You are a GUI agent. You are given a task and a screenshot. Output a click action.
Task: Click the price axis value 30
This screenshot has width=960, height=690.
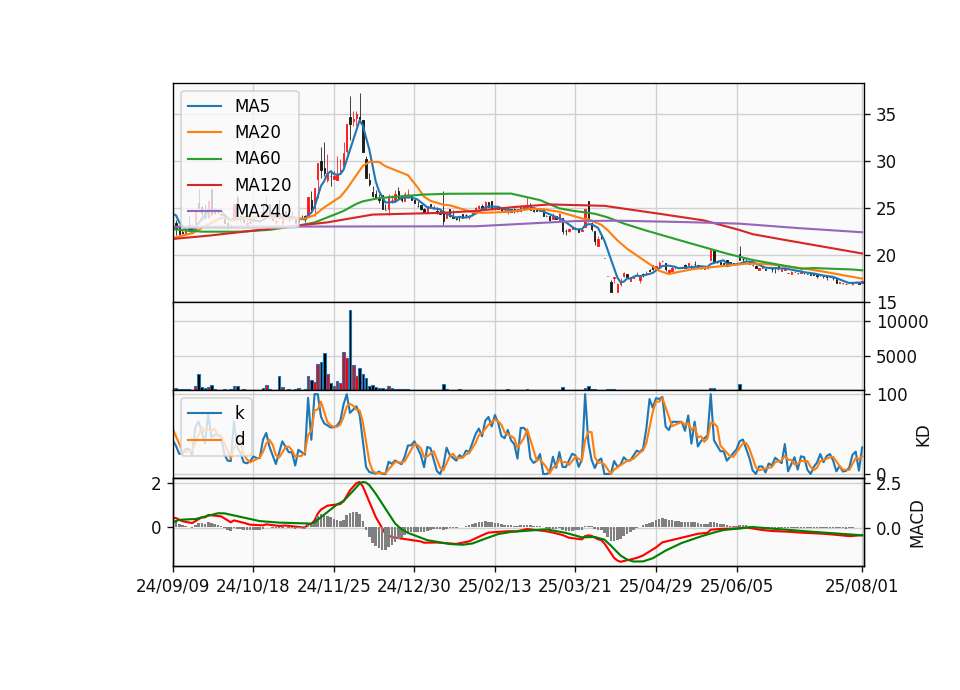click(x=886, y=162)
